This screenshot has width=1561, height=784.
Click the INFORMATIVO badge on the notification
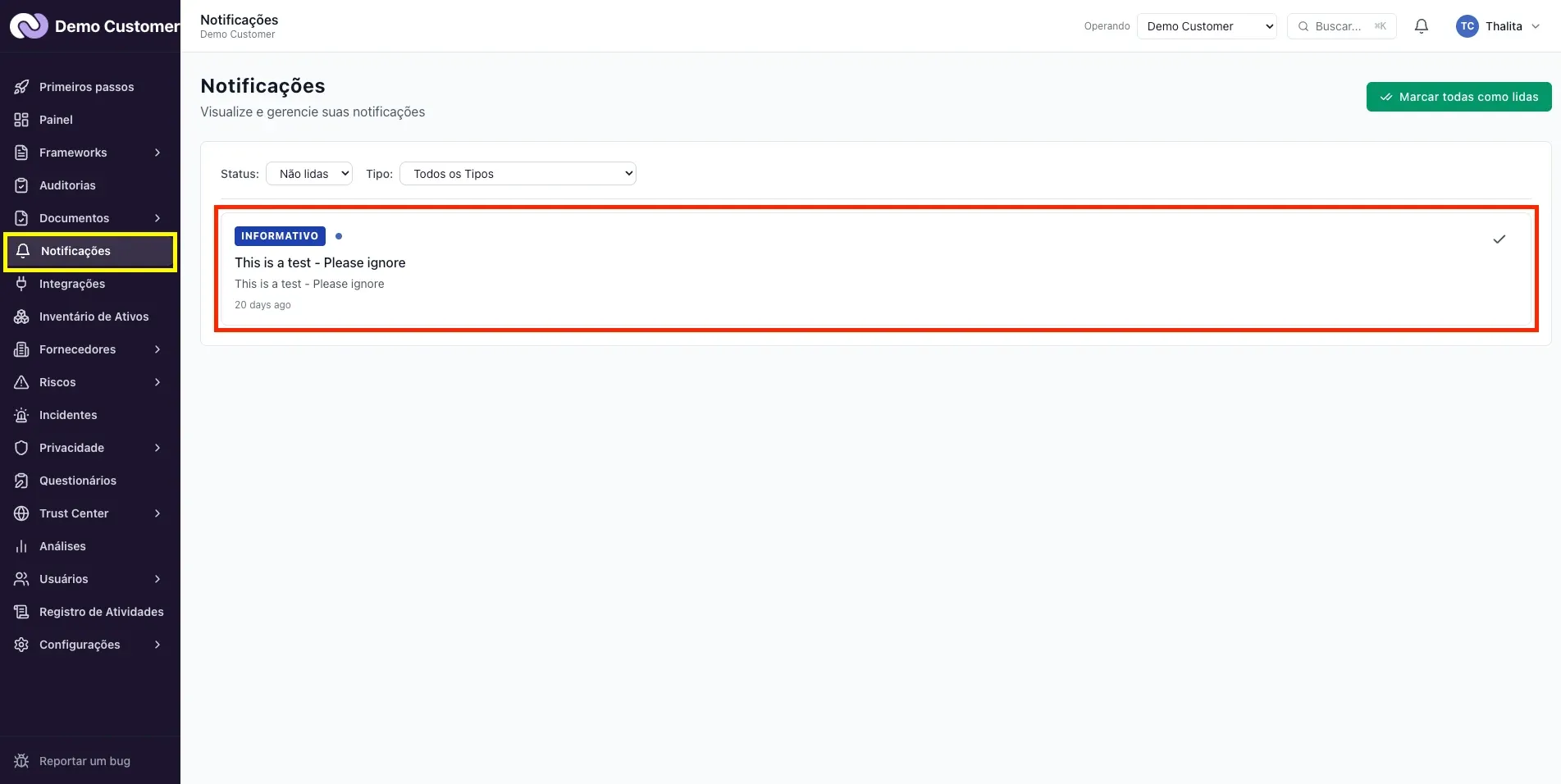(280, 236)
